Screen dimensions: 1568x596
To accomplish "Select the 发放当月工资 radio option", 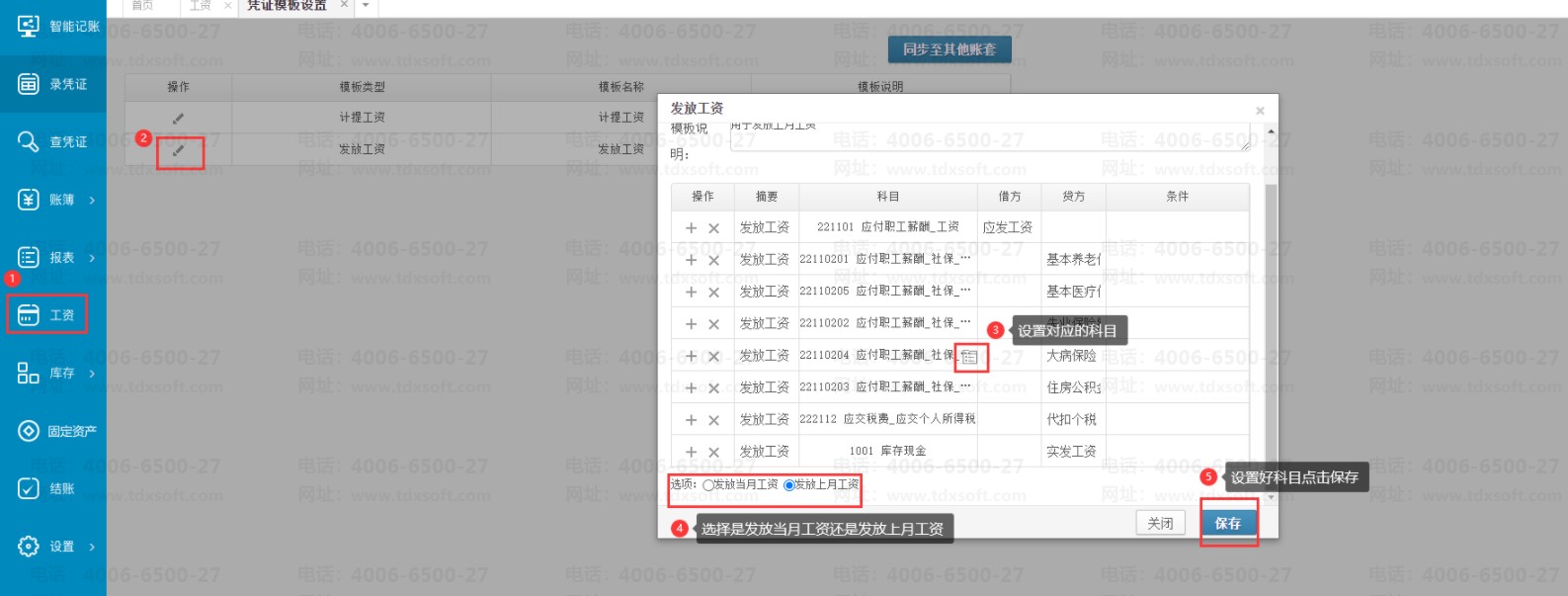I will (708, 485).
